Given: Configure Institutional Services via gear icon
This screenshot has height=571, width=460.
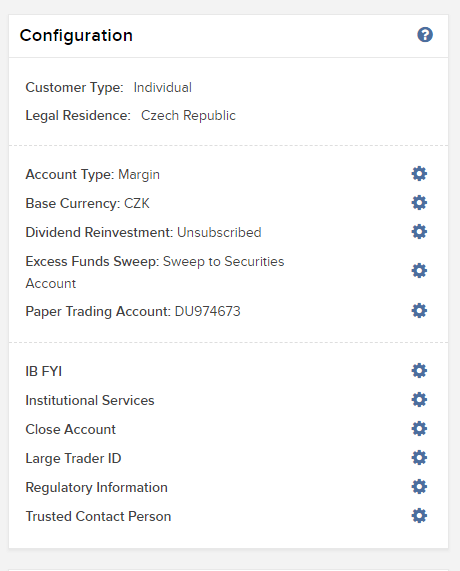Looking at the screenshot, I should click(419, 400).
